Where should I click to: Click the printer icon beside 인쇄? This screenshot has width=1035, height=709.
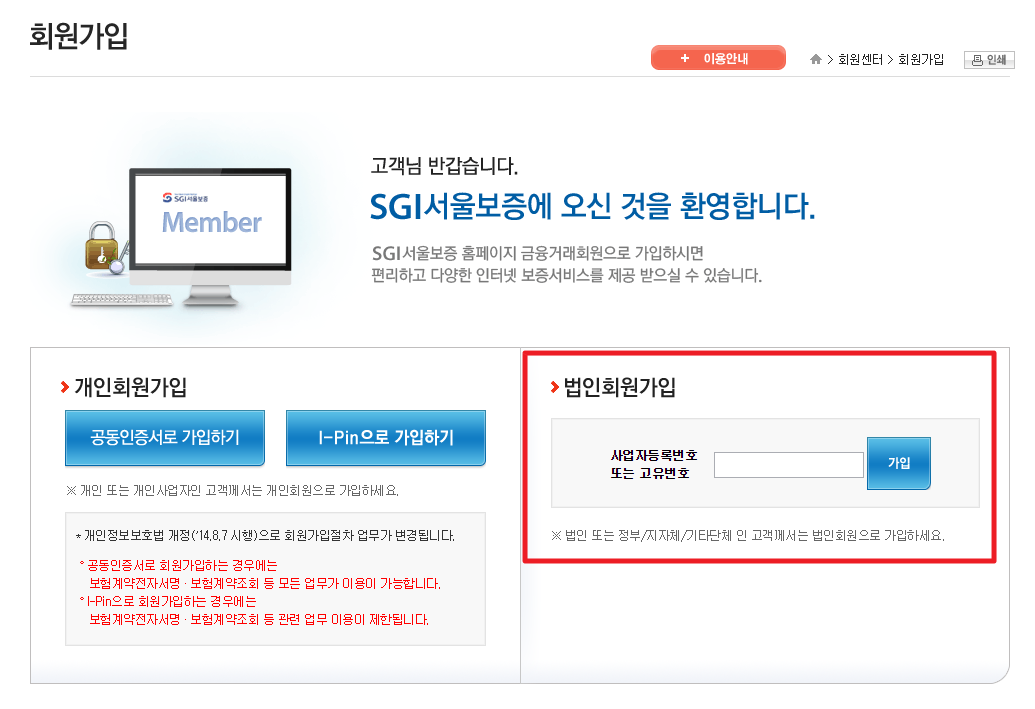pos(978,60)
